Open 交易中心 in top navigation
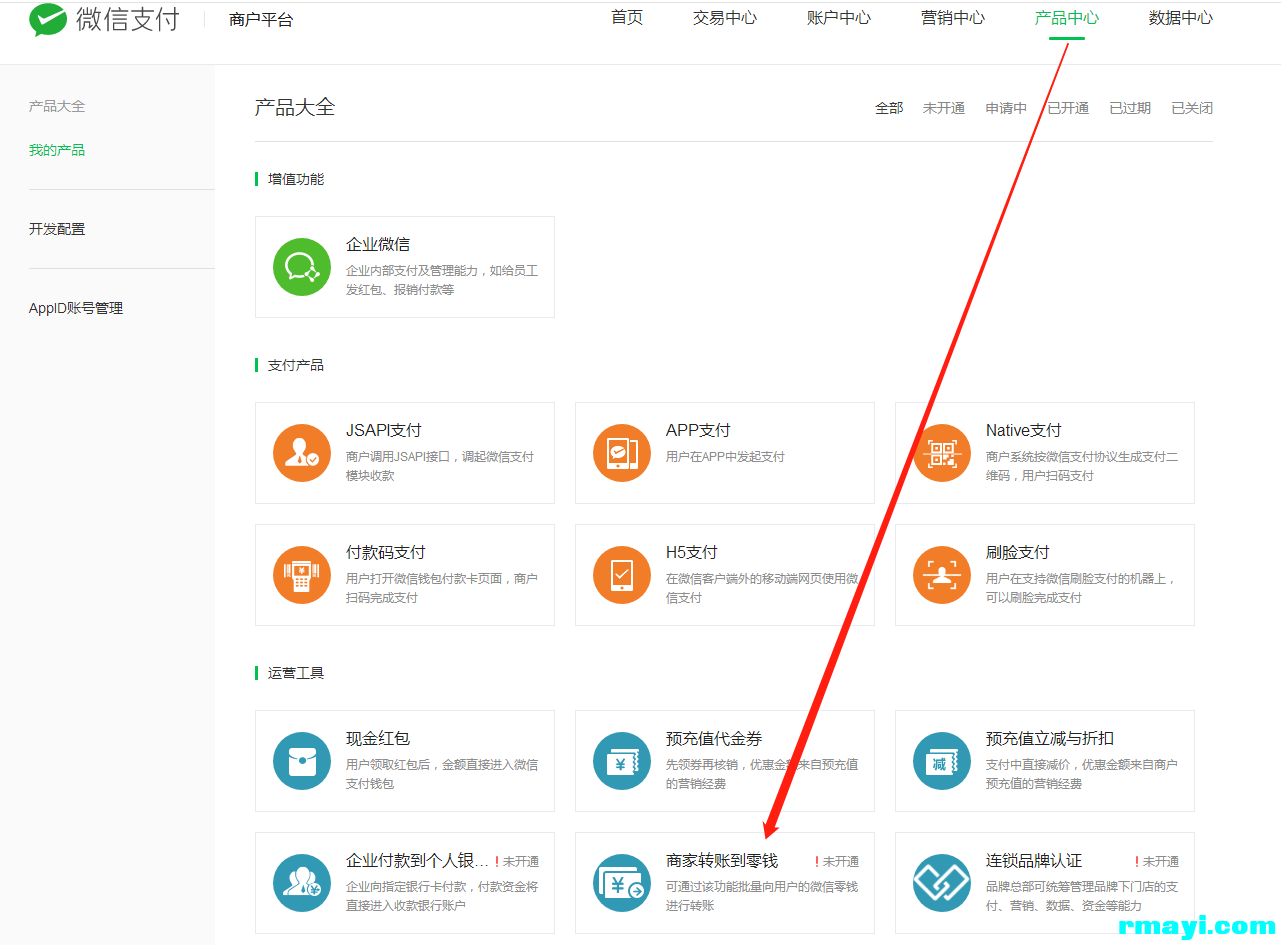This screenshot has width=1281, height=945. [x=725, y=18]
